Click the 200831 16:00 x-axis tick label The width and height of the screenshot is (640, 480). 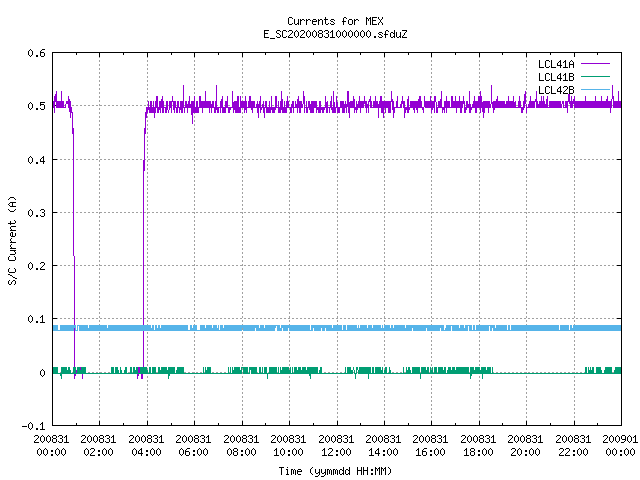pyautogui.click(x=430, y=446)
